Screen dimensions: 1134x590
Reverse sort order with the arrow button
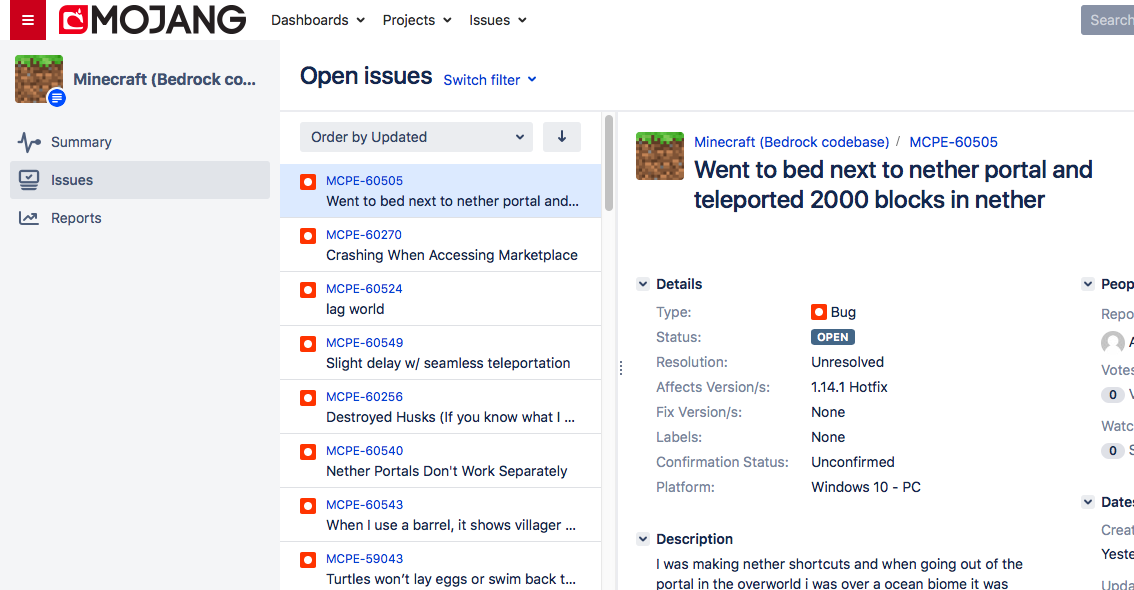562,137
